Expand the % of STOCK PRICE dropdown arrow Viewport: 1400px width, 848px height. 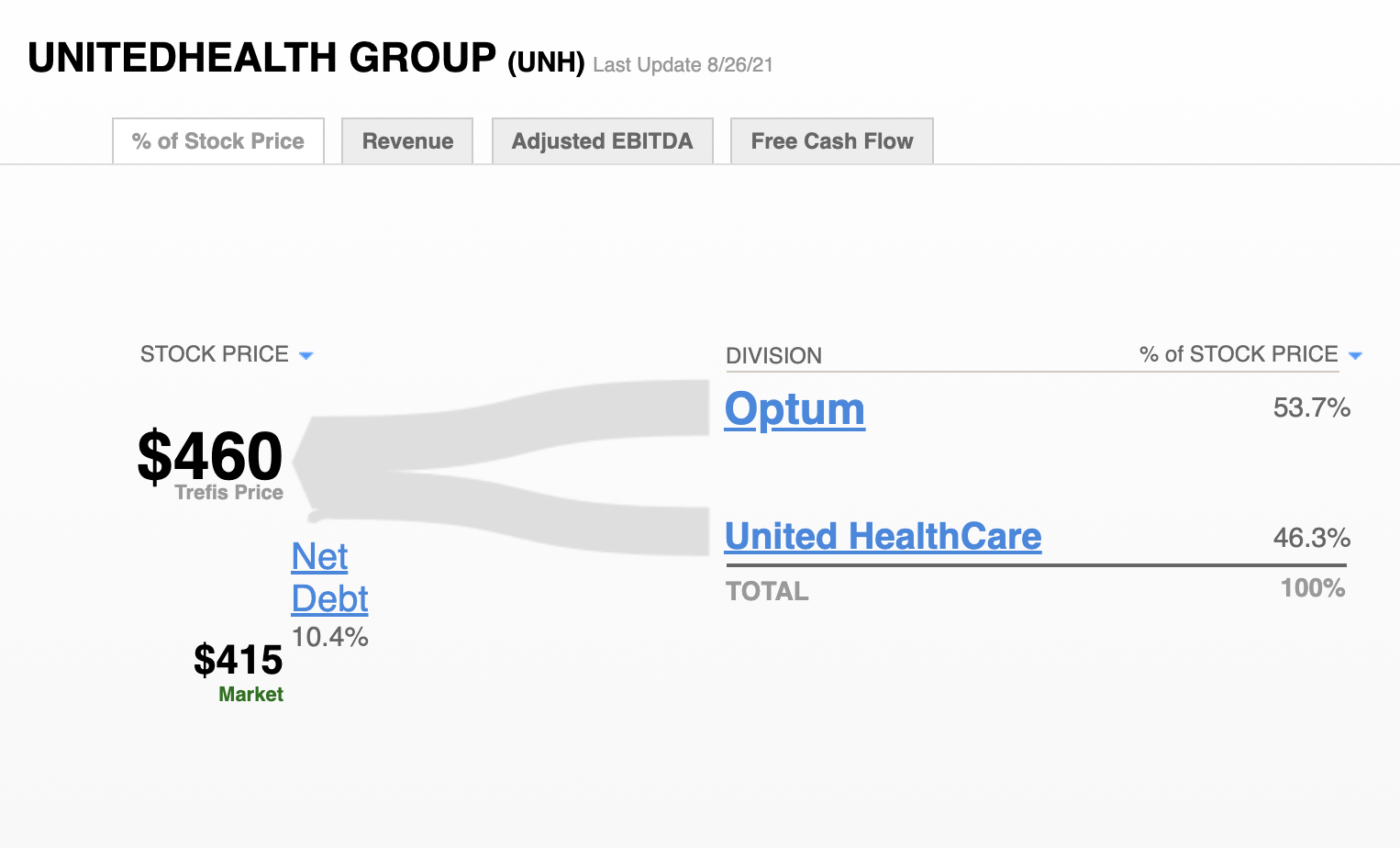tap(1355, 356)
